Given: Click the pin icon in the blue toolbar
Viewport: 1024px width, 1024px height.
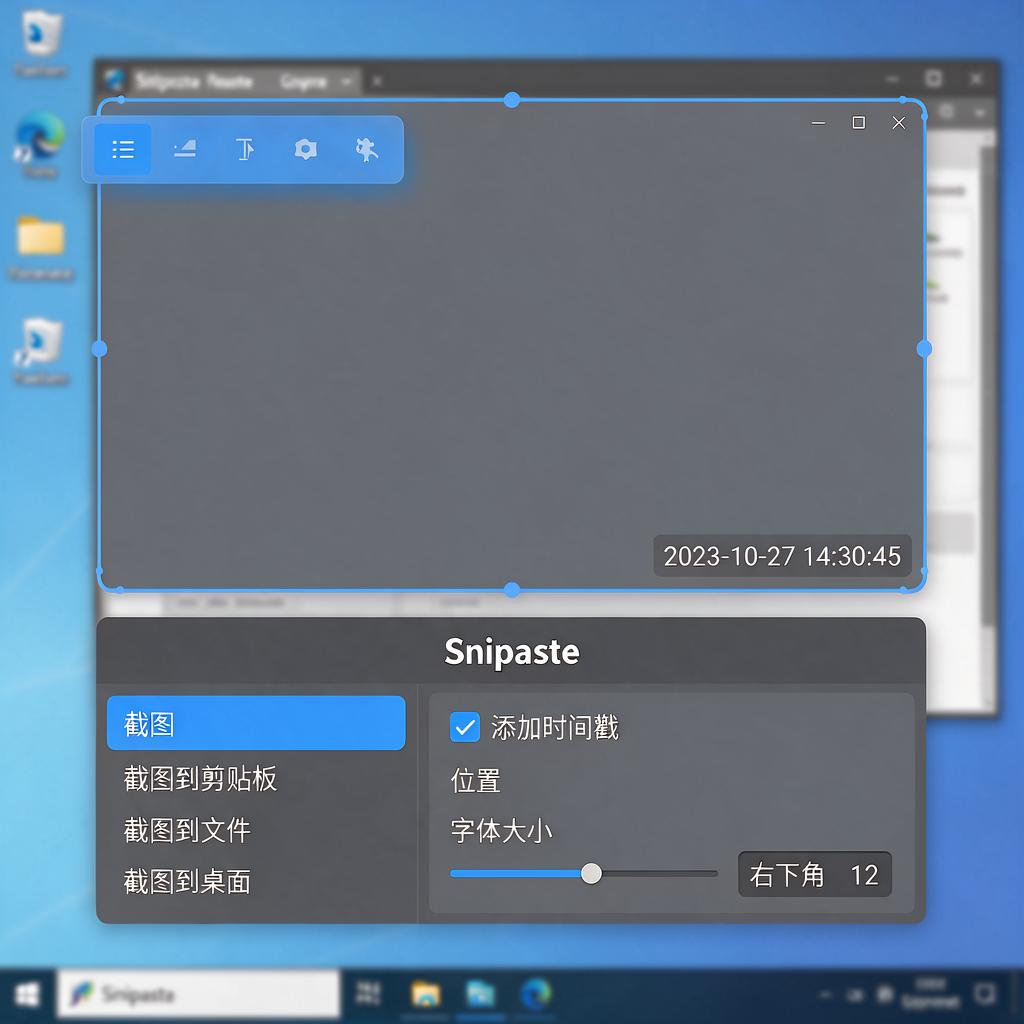Looking at the screenshot, I should click(x=366, y=150).
